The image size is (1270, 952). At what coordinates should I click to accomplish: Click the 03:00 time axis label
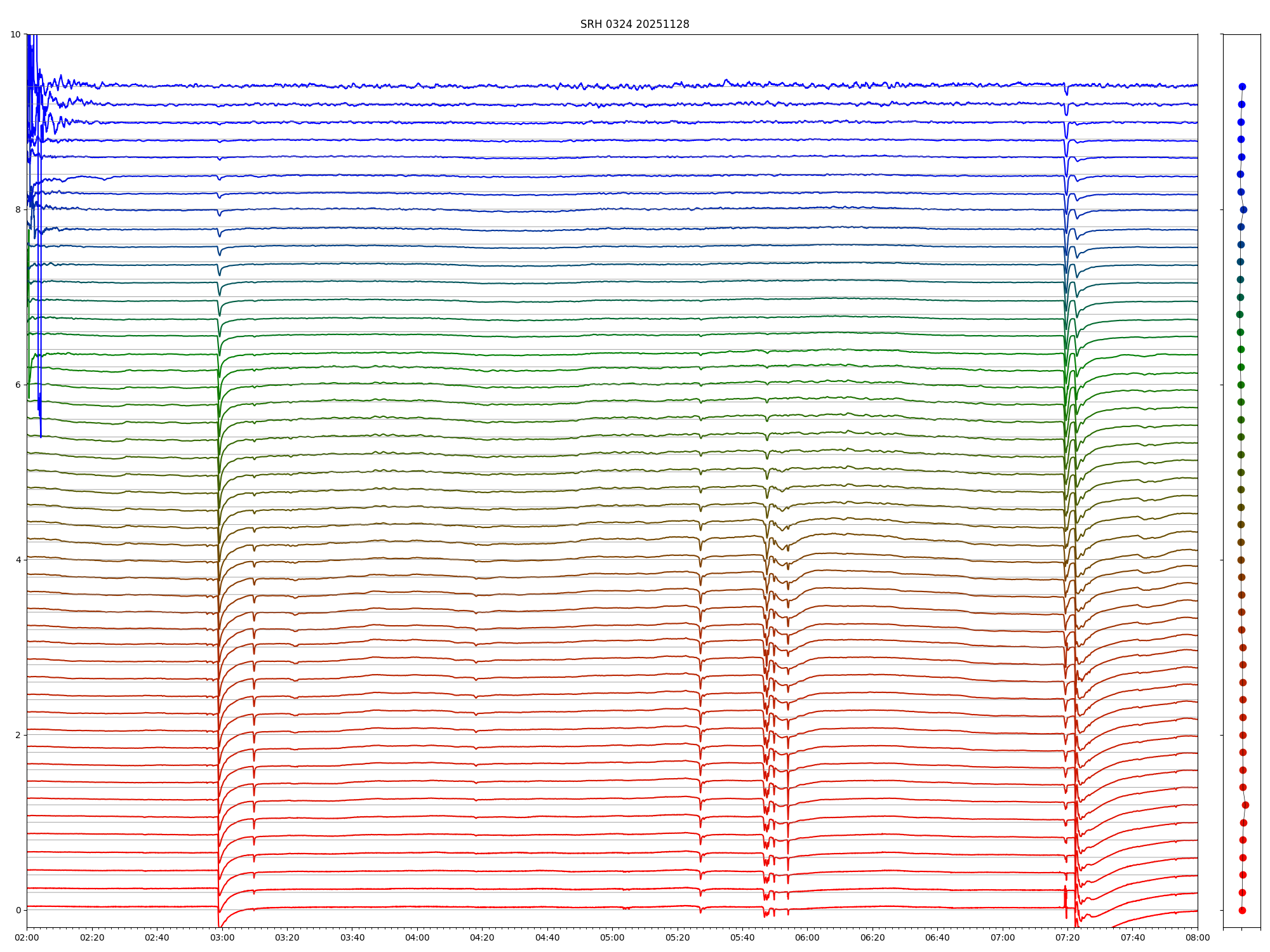(x=222, y=937)
